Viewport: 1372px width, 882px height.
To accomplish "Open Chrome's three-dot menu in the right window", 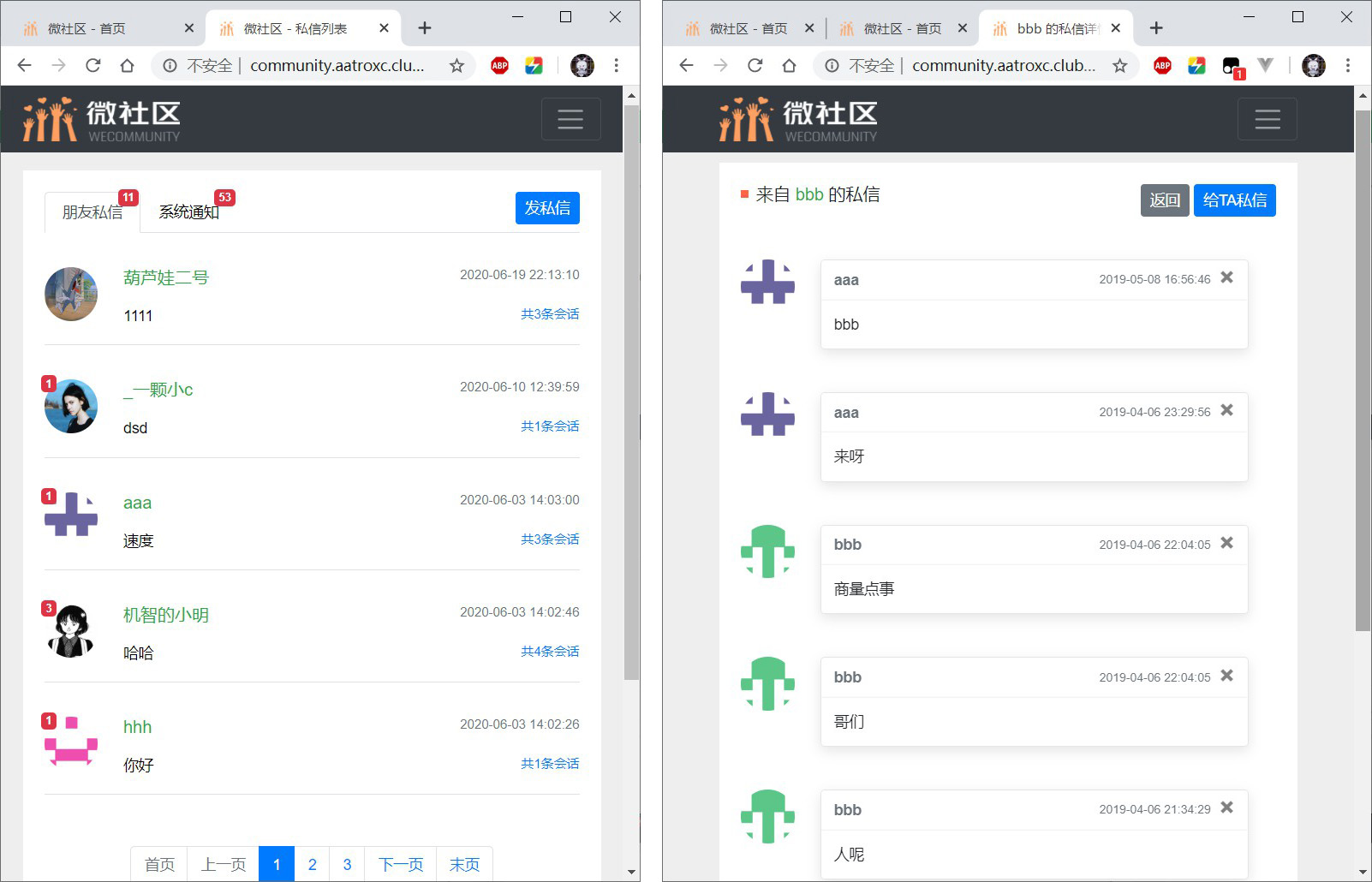I will 1350,65.
